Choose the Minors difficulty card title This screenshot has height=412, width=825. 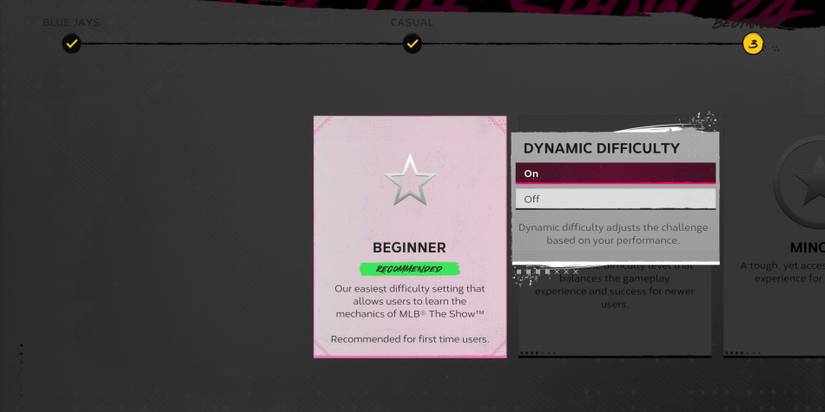[x=805, y=247]
